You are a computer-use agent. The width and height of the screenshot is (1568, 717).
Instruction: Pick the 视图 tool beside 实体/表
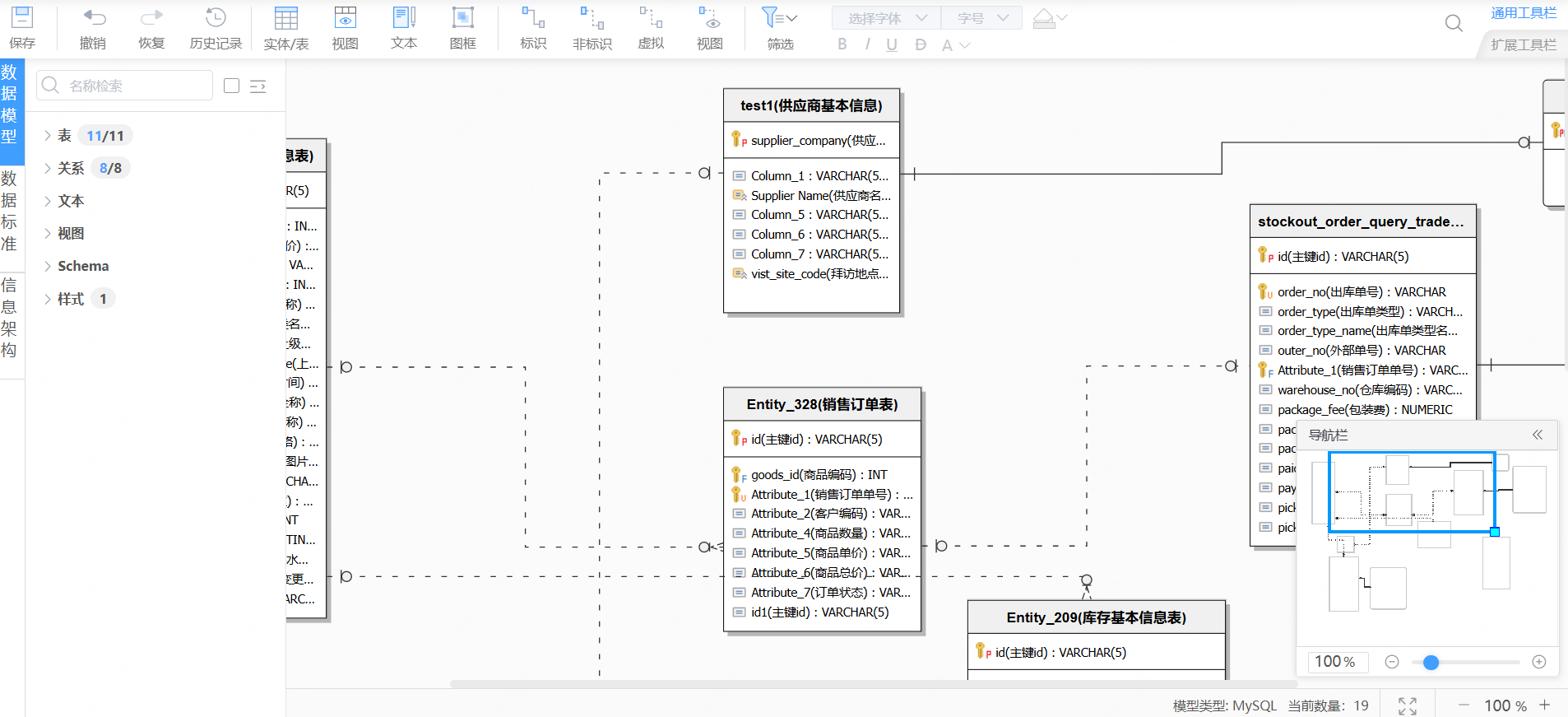[346, 27]
